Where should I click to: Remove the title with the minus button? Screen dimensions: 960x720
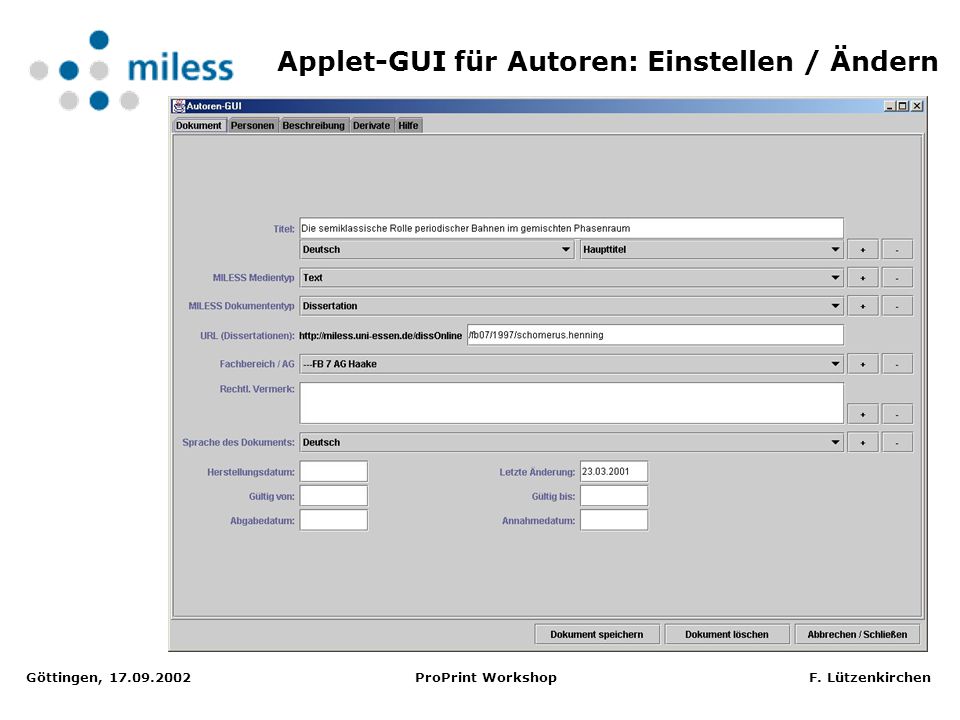point(897,250)
